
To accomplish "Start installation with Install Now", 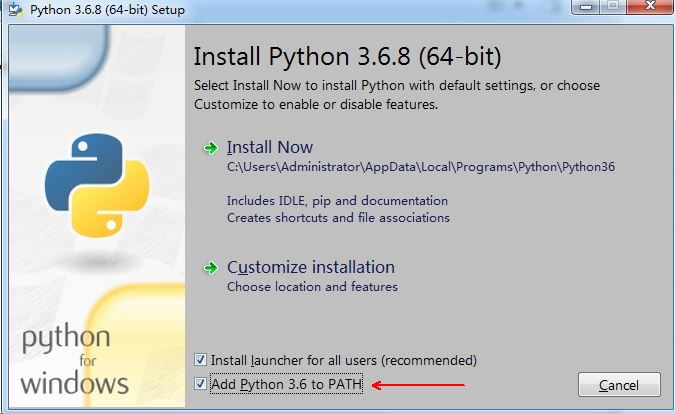I will [270, 147].
